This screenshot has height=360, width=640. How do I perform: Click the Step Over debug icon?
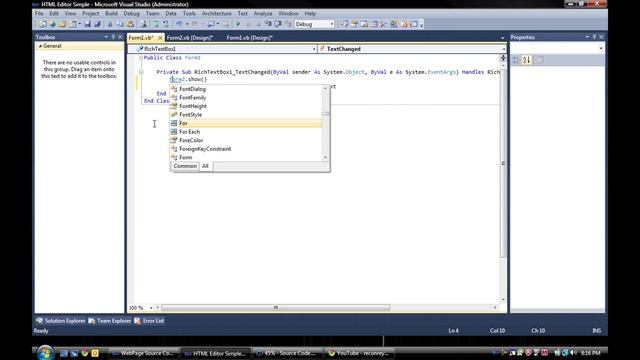278,24
